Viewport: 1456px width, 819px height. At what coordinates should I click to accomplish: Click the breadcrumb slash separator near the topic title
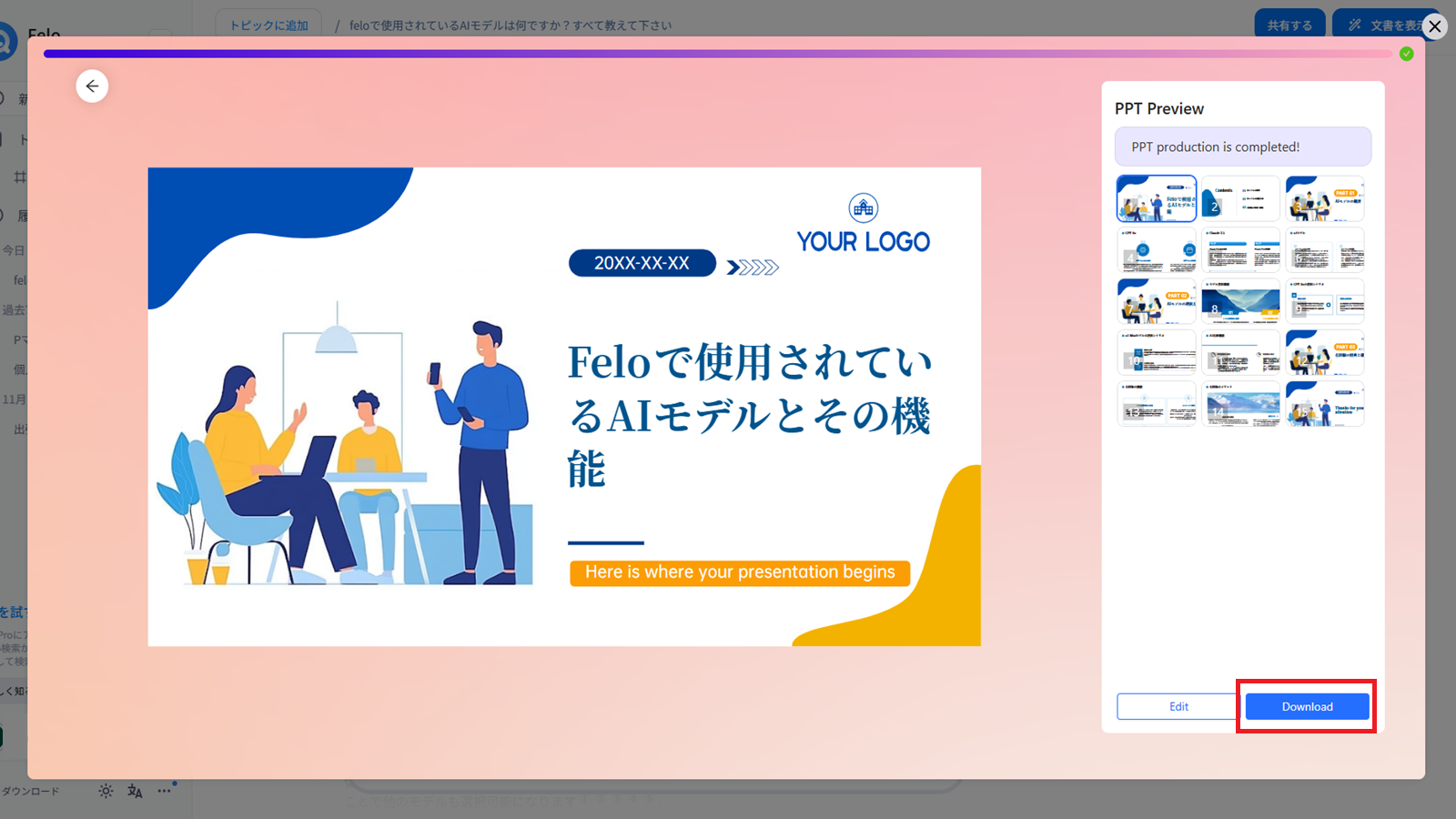click(x=336, y=25)
